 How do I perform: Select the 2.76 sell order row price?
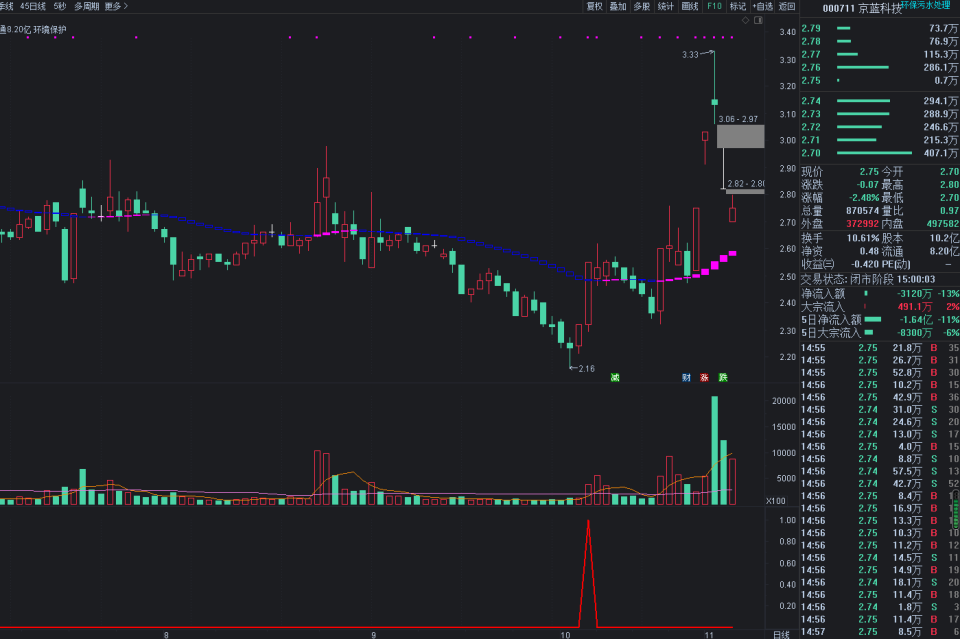coord(811,67)
